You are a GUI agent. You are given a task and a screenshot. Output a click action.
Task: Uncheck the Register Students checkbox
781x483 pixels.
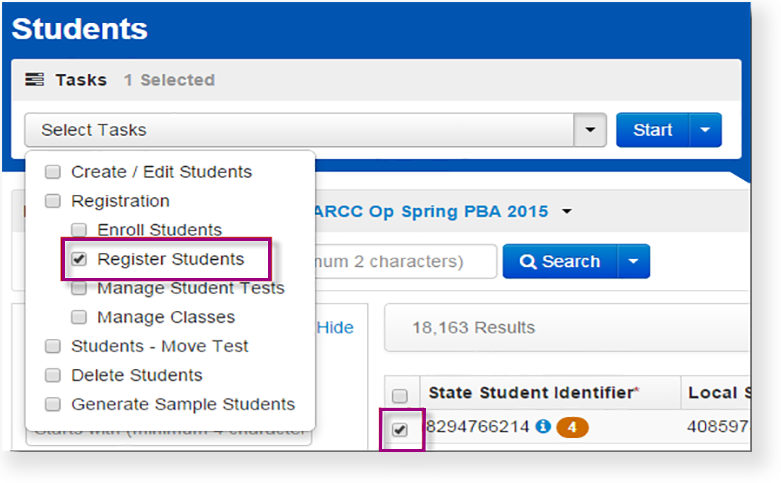(80, 259)
